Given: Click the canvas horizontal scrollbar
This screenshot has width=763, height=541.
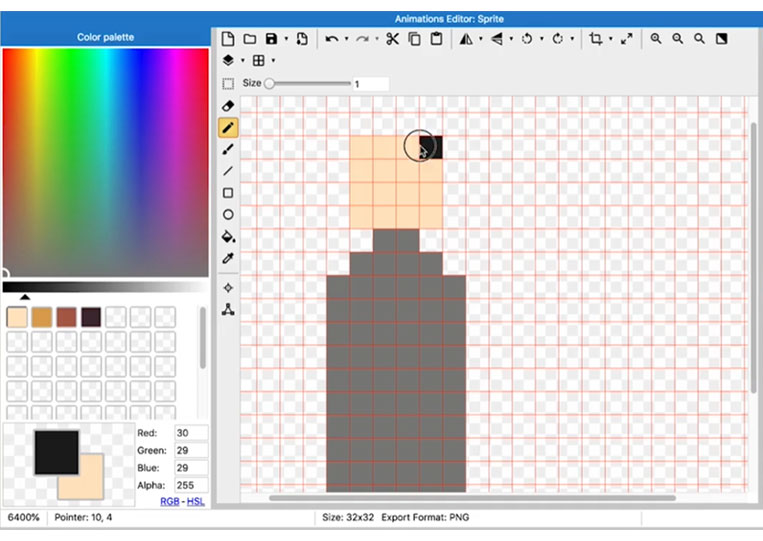Looking at the screenshot, I should 472,498.
